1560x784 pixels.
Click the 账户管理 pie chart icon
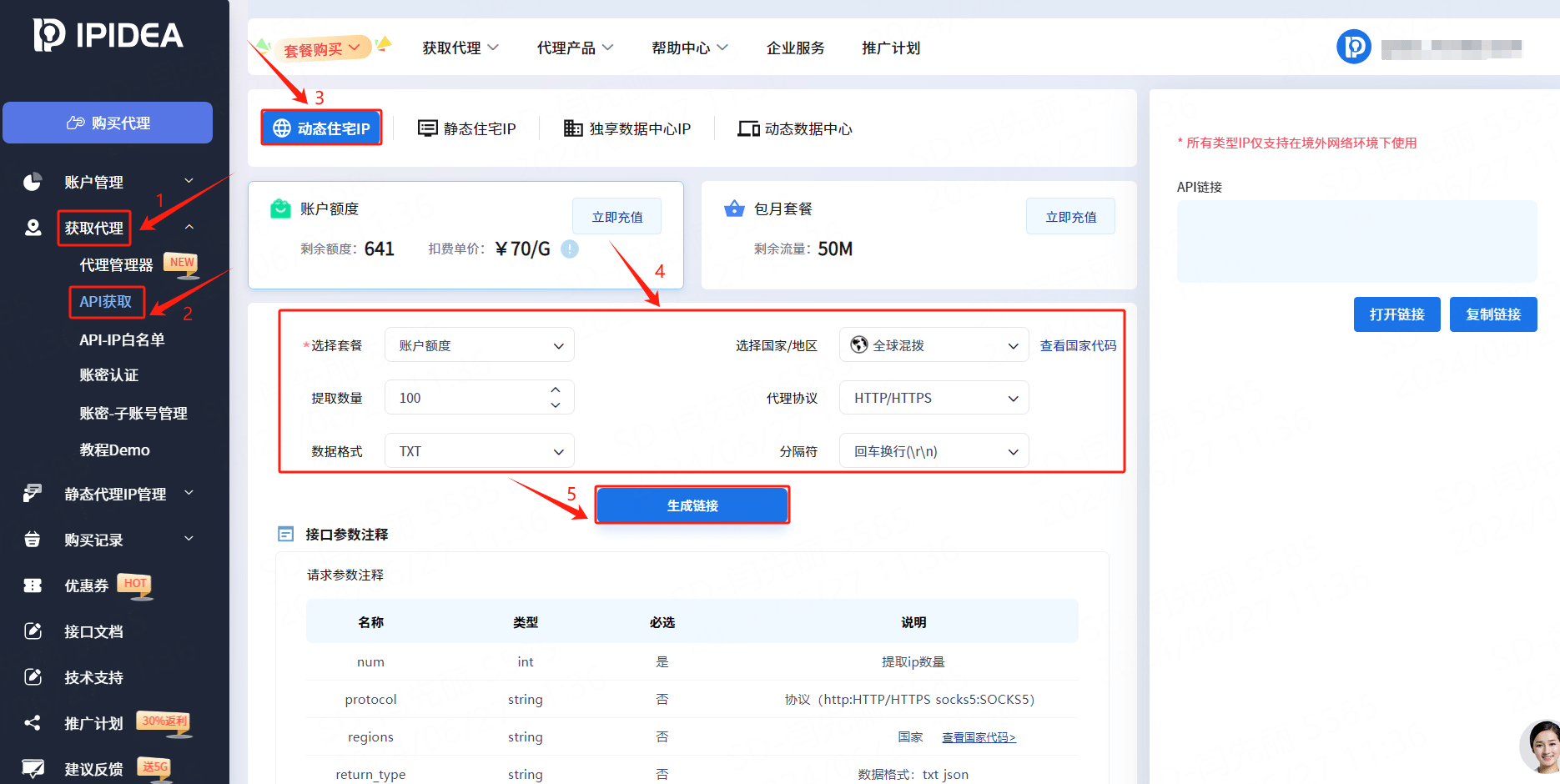pyautogui.click(x=33, y=182)
